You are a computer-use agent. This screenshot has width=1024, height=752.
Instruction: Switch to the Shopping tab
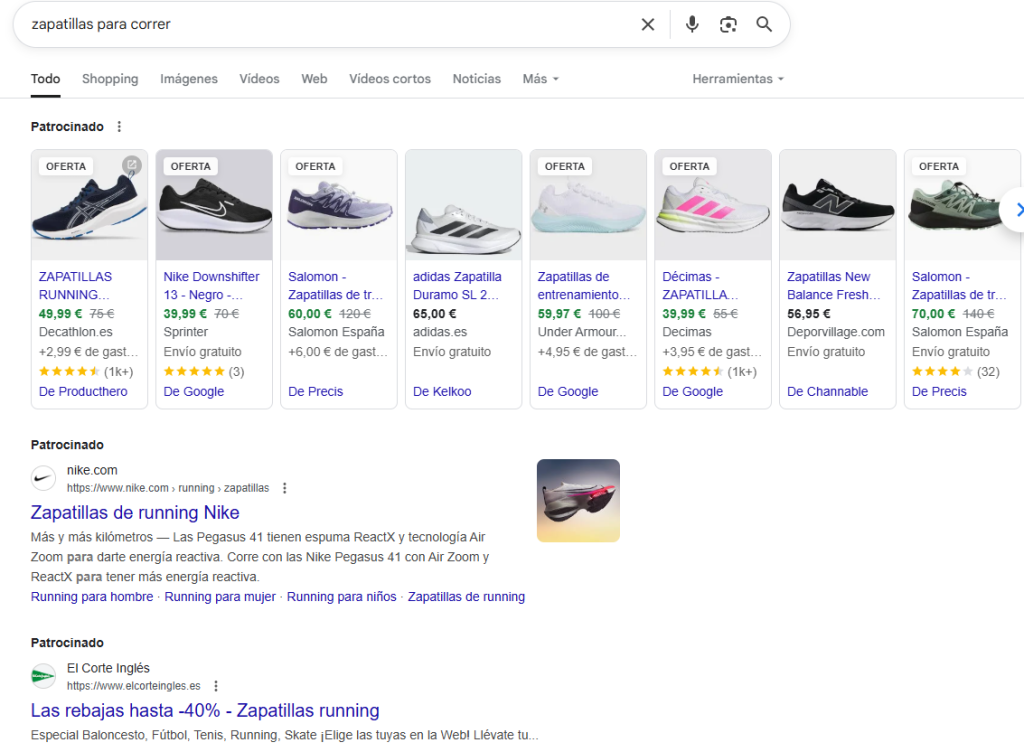[x=110, y=79]
